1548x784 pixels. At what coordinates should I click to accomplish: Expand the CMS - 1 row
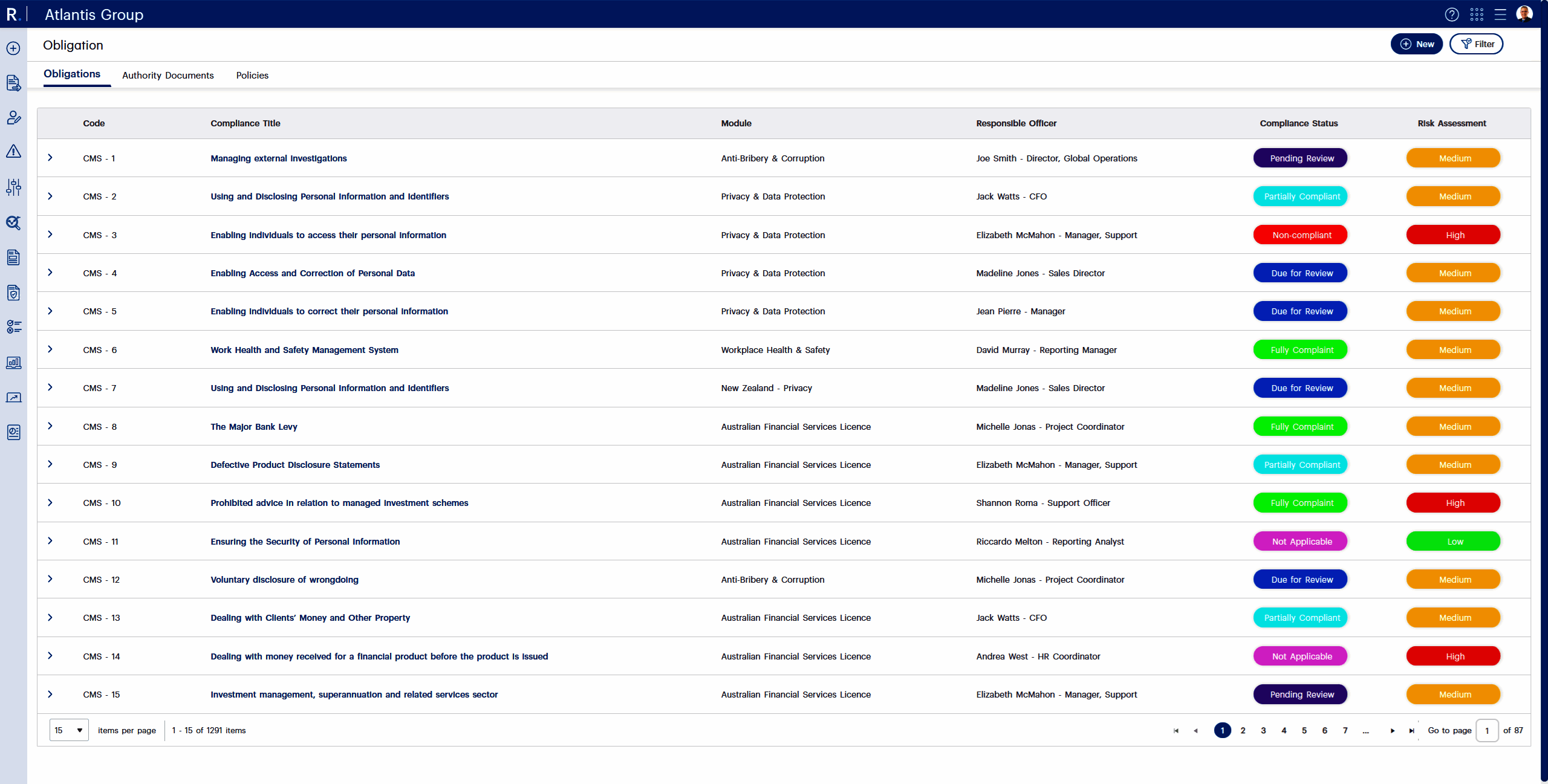tap(50, 158)
